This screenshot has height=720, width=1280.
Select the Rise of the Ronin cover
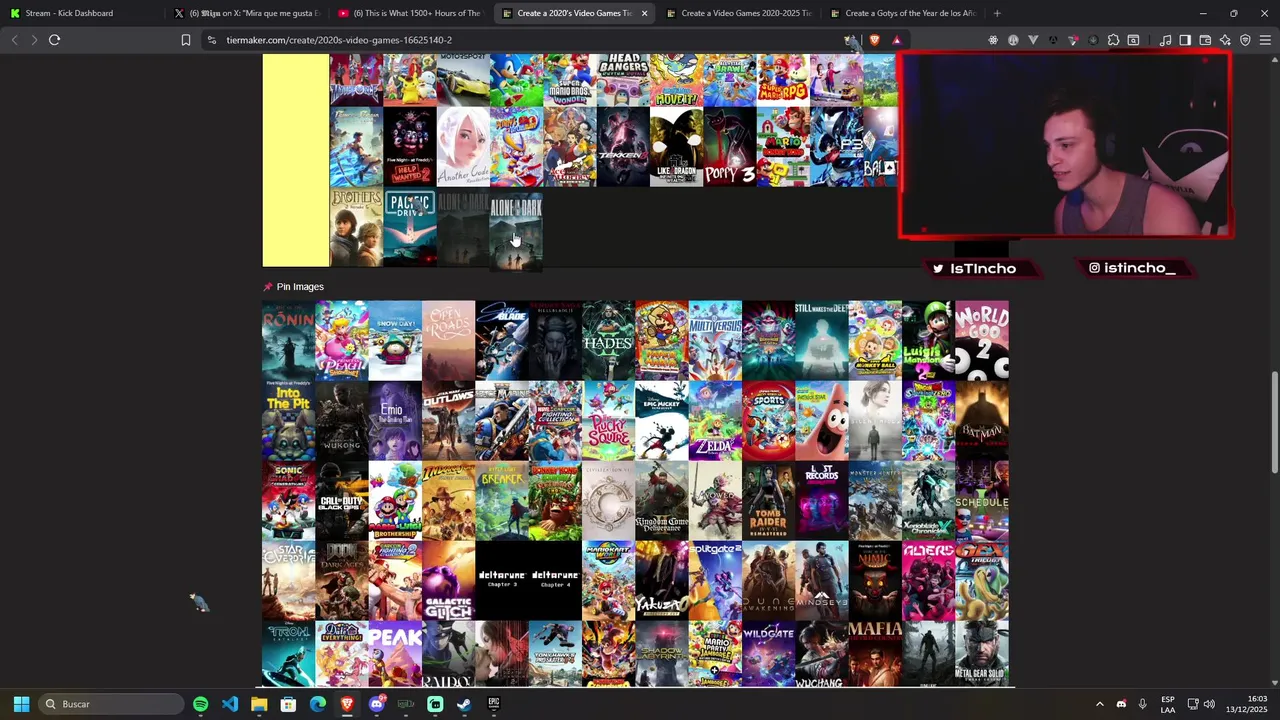click(288, 340)
